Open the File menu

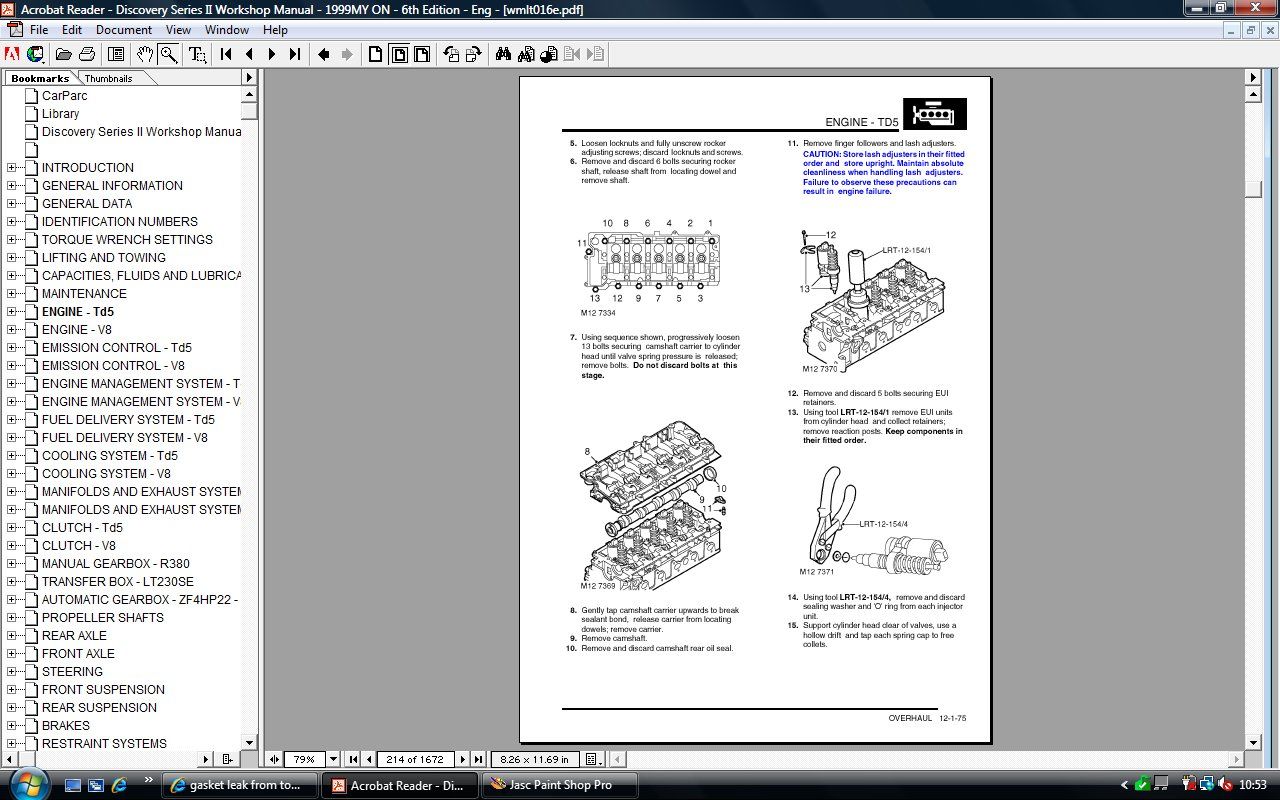[x=39, y=30]
